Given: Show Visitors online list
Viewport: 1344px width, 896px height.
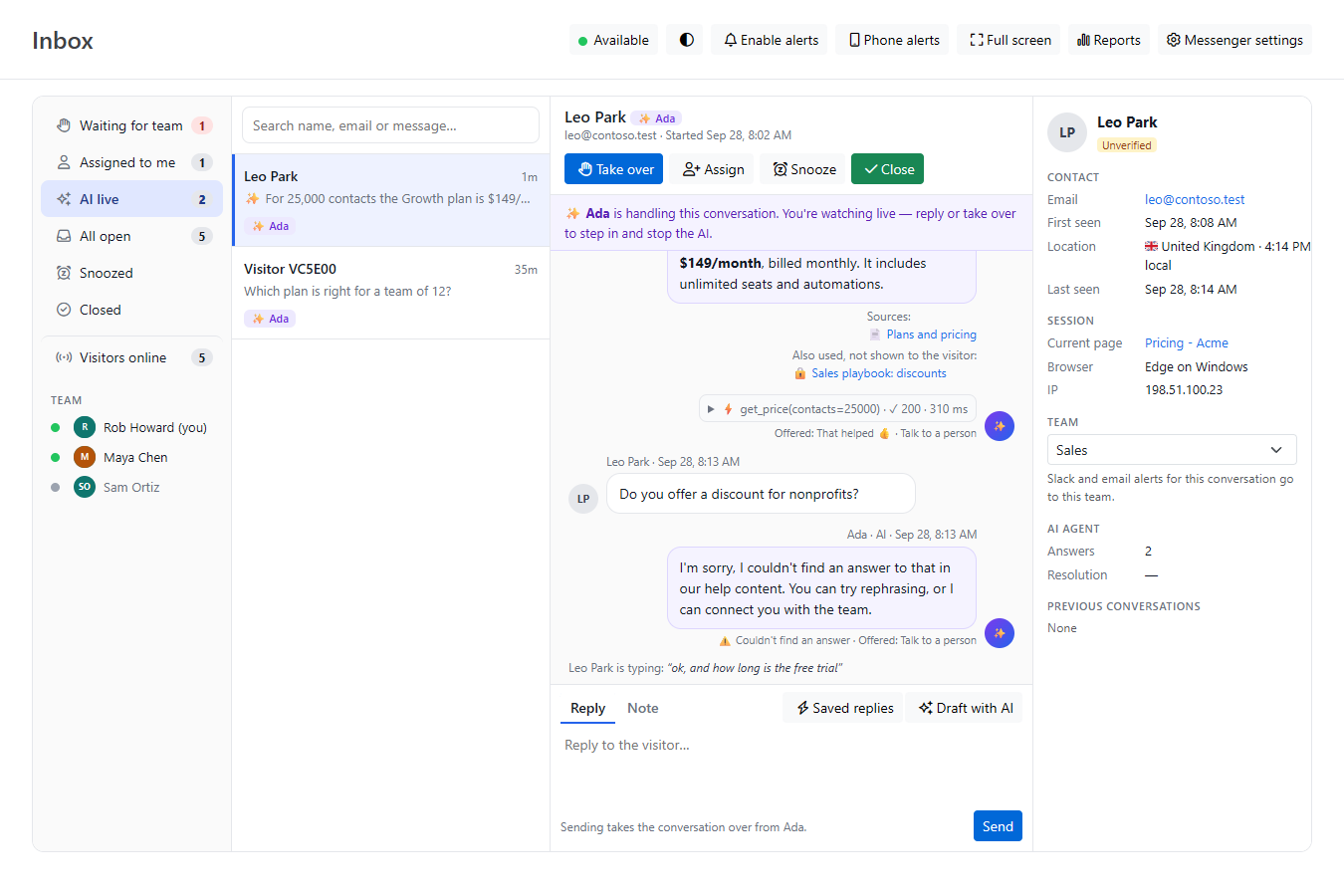Looking at the screenshot, I should (131, 357).
